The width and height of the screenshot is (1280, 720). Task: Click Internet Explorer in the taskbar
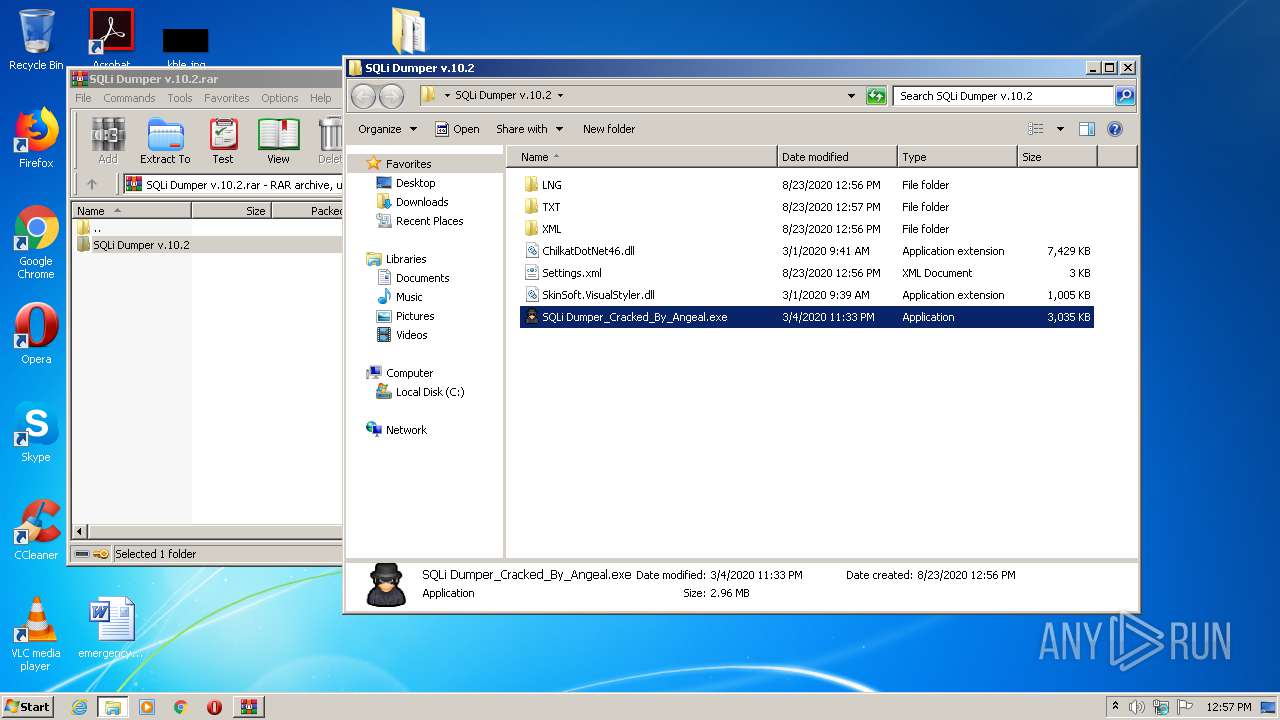pyautogui.click(x=79, y=707)
